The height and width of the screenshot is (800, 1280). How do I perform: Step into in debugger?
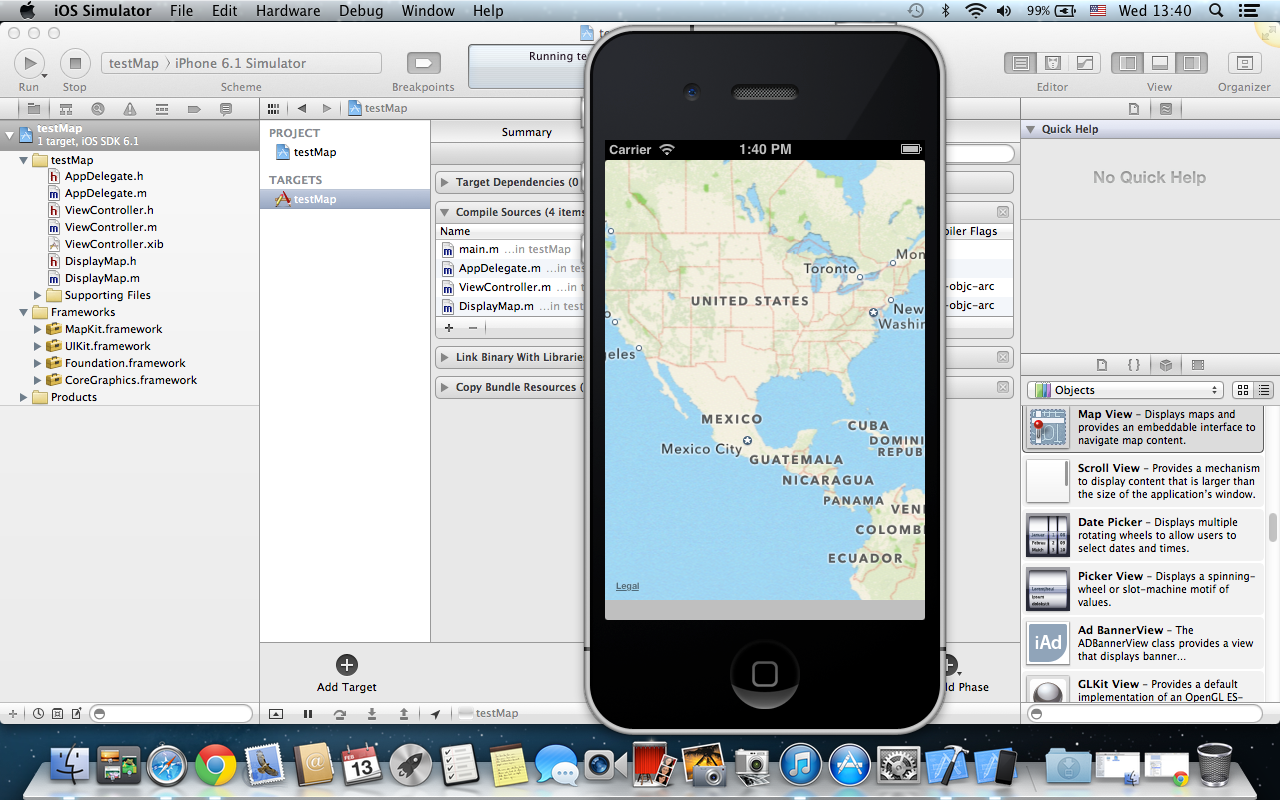(x=372, y=714)
